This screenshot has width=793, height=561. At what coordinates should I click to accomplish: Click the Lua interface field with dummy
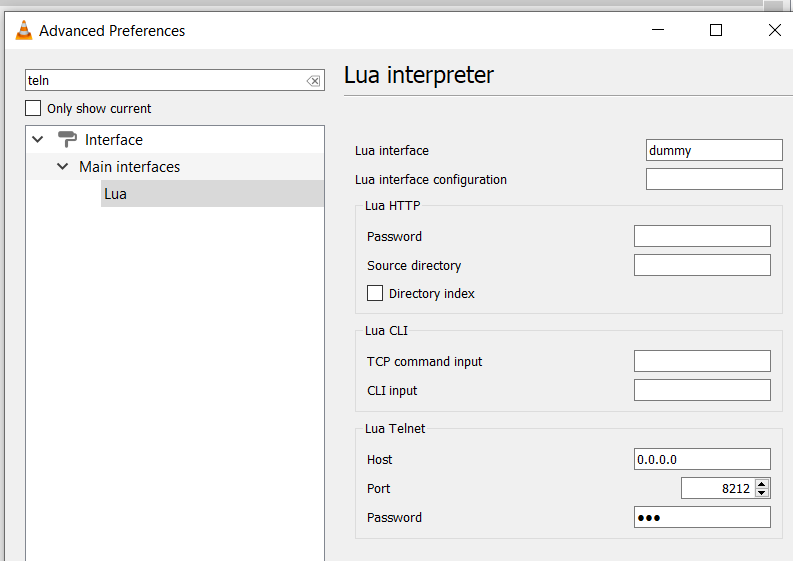tap(714, 150)
